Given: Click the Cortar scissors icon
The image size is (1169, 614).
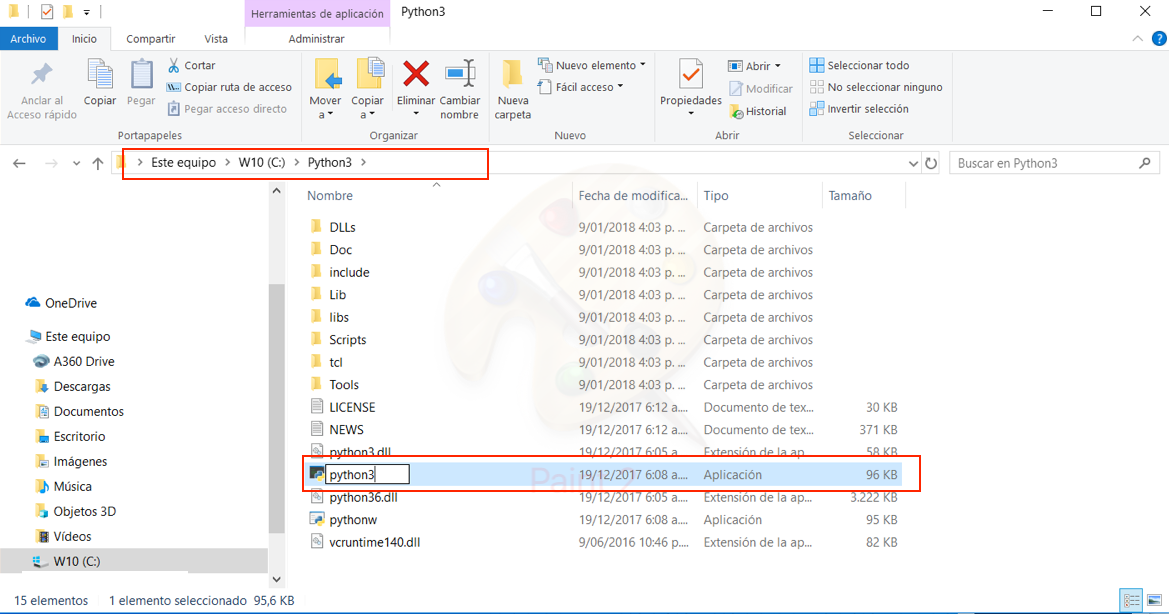Looking at the screenshot, I should (x=174, y=66).
